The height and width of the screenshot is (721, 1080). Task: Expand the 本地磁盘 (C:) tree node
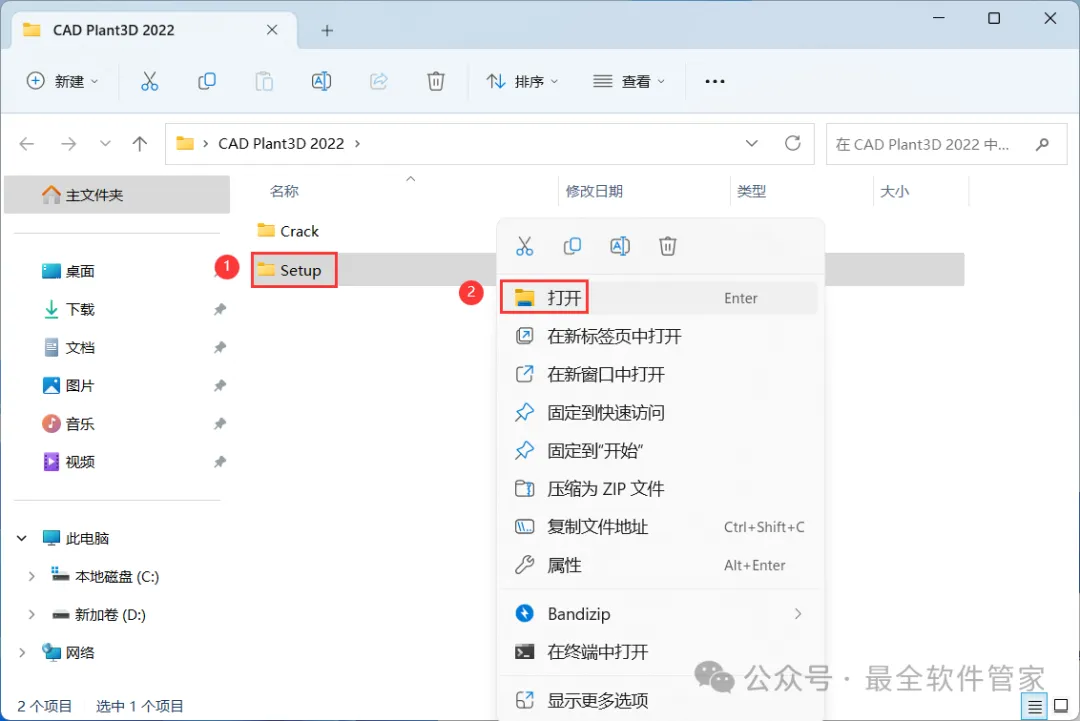pos(32,576)
